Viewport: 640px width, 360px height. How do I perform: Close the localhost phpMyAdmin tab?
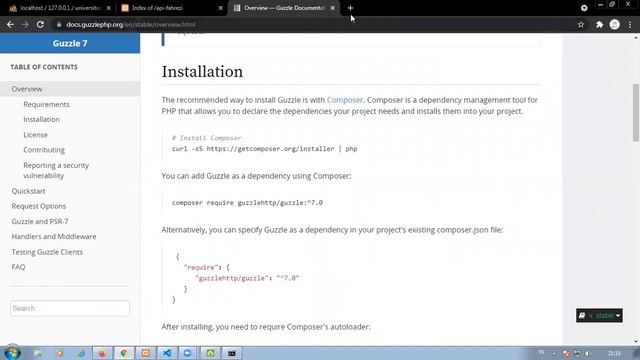click(109, 8)
